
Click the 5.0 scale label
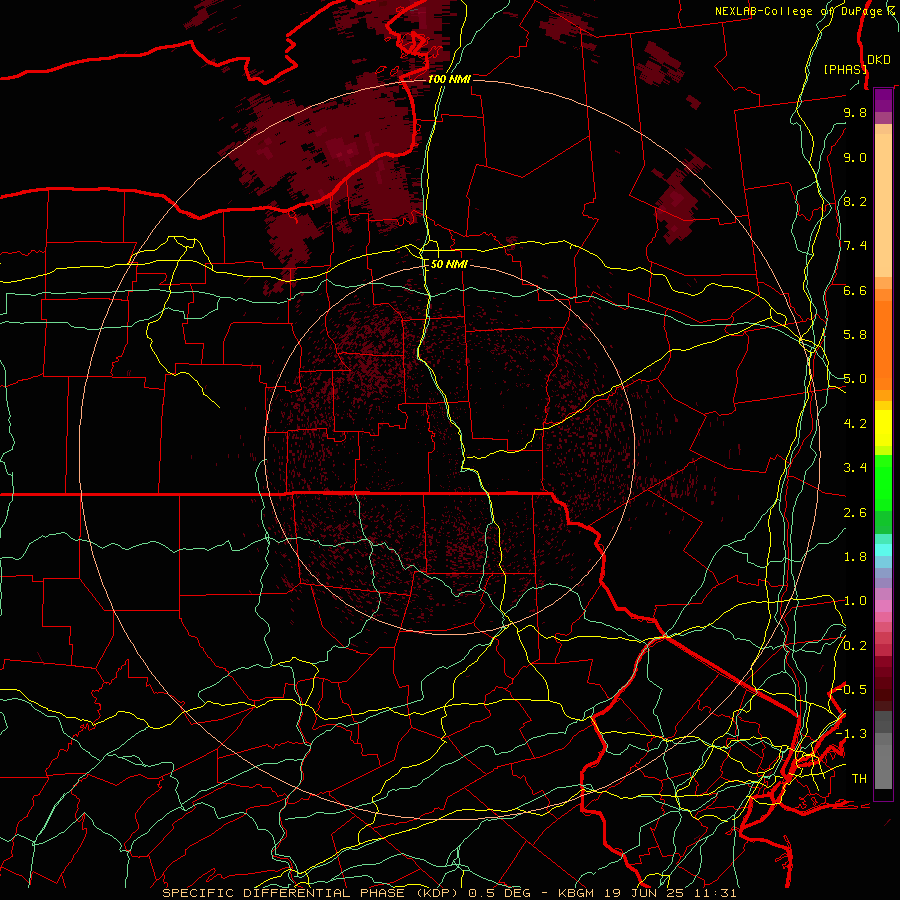coord(855,379)
